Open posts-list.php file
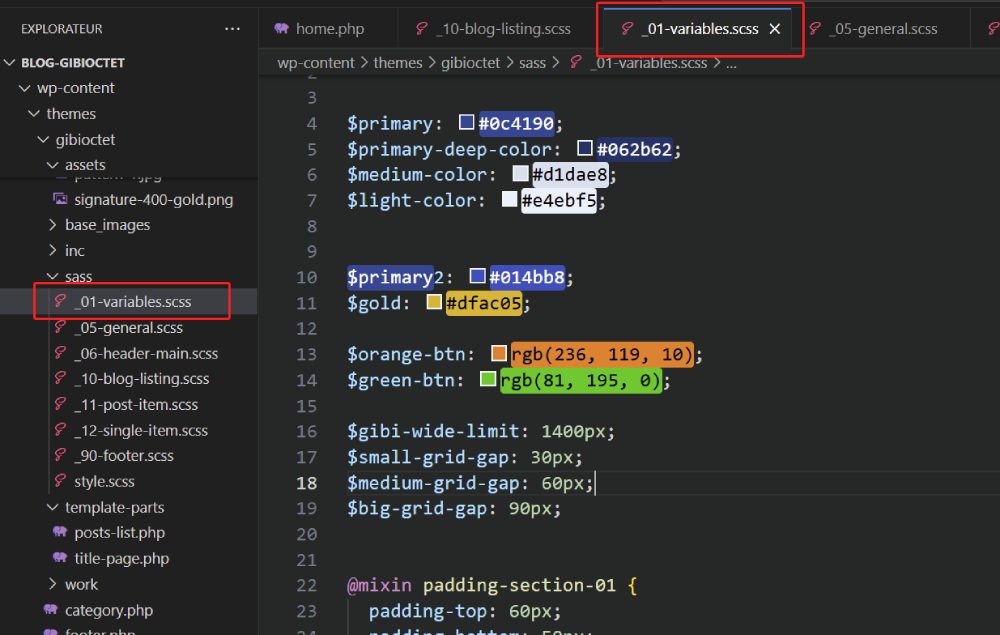Screen dimensions: 1000x635 [x=120, y=532]
